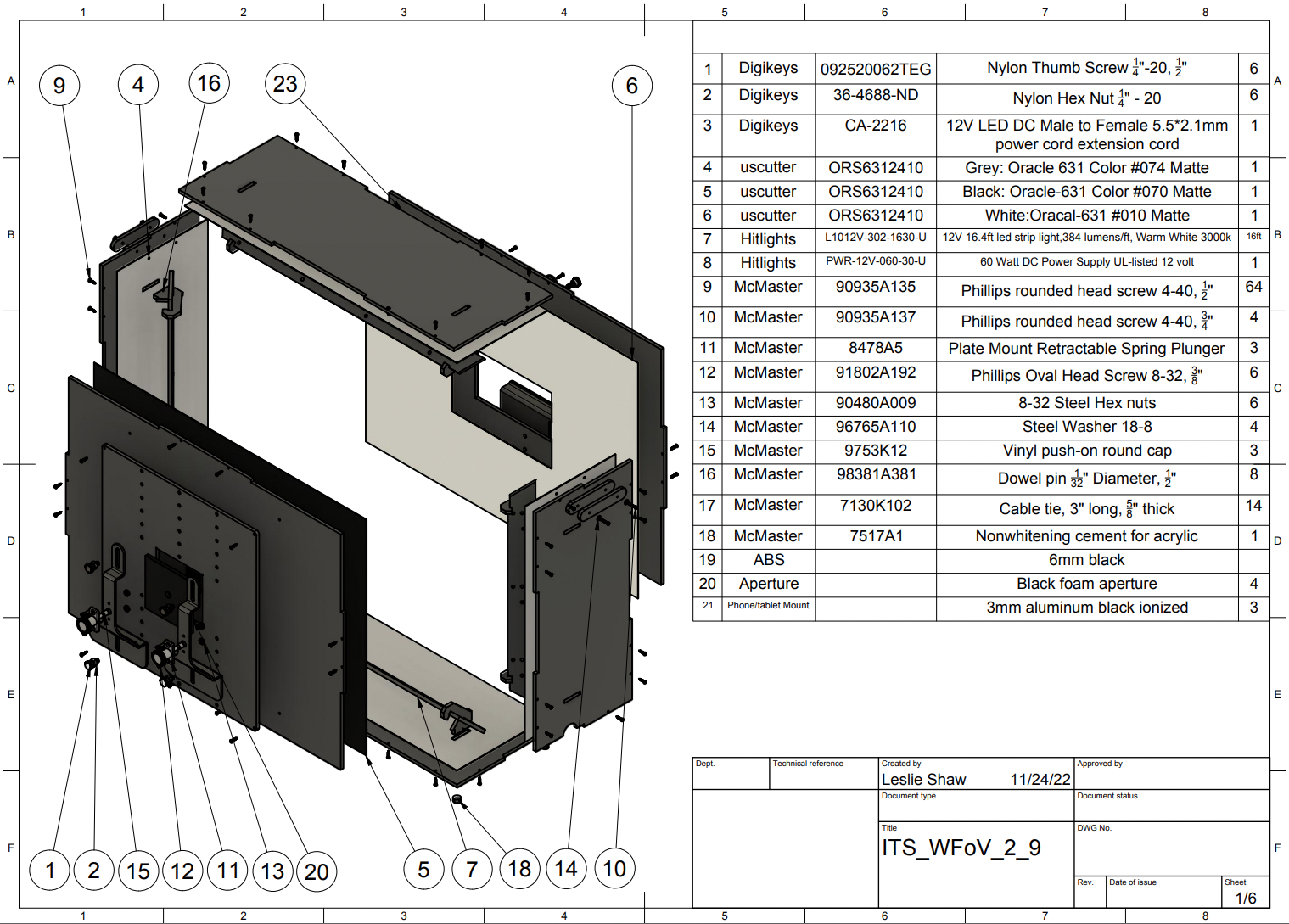Select balloon 14 pointing at steel washers
The height and width of the screenshot is (924, 1289).
[565, 869]
